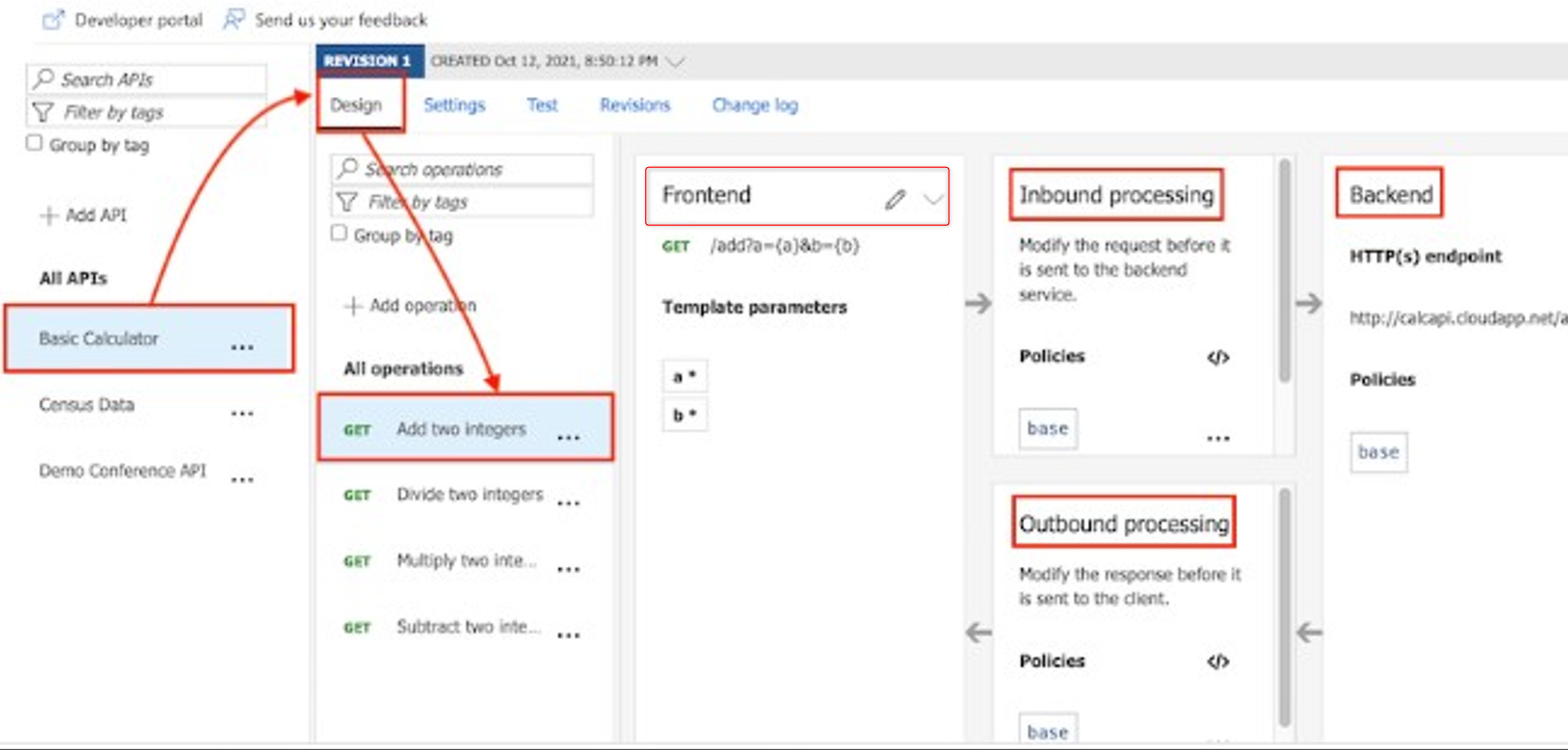This screenshot has height=750, width=1568.
Task: Click the Send us your feedback icon
Action: click(233, 20)
